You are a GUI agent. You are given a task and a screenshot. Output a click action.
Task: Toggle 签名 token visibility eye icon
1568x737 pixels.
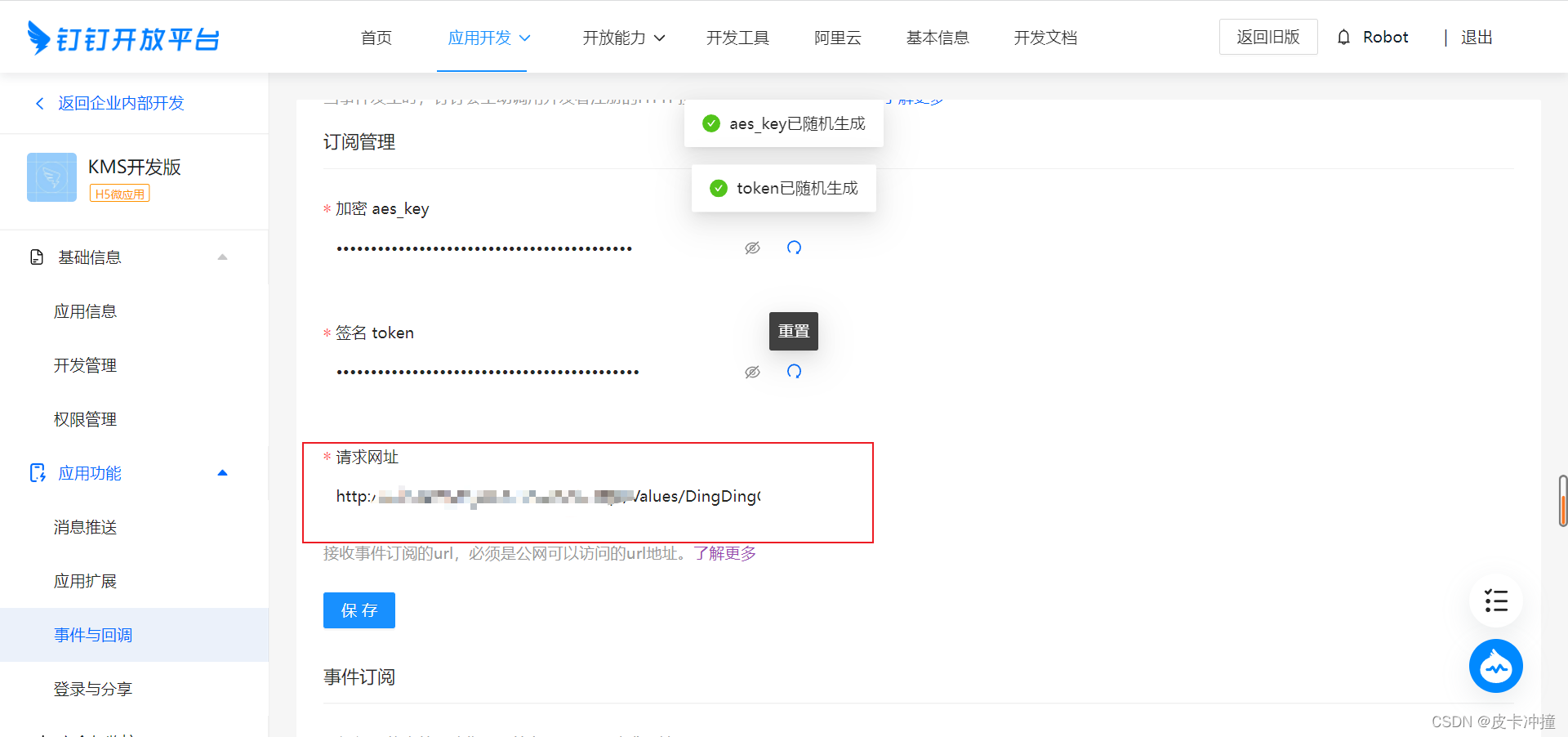pyautogui.click(x=752, y=372)
